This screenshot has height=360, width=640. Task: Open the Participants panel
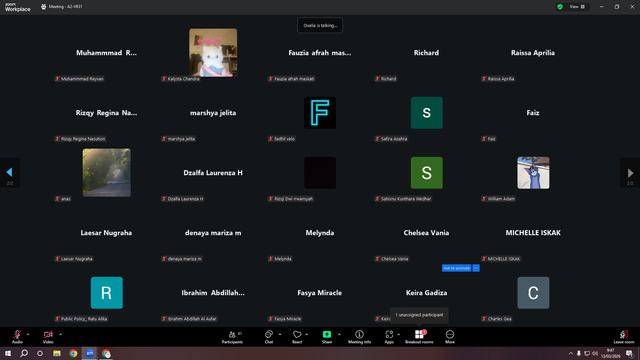coord(232,337)
